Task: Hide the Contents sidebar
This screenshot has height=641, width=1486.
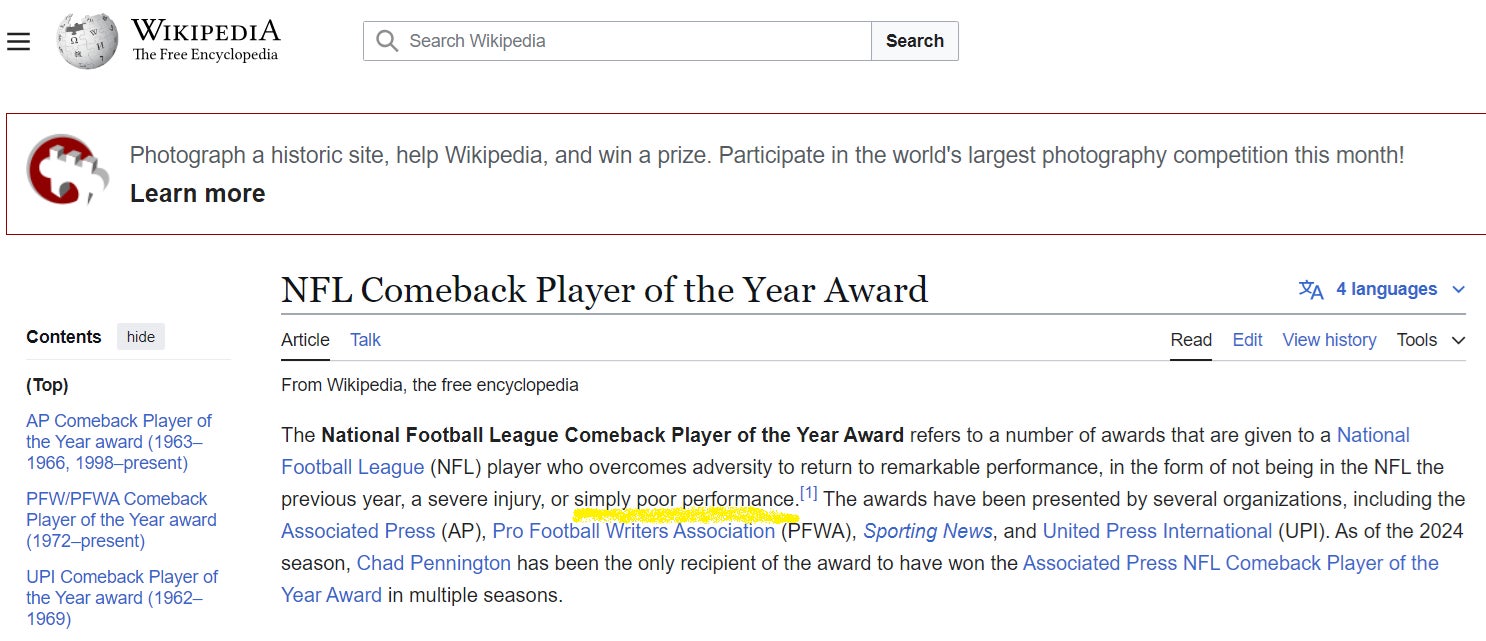Action: (140, 336)
